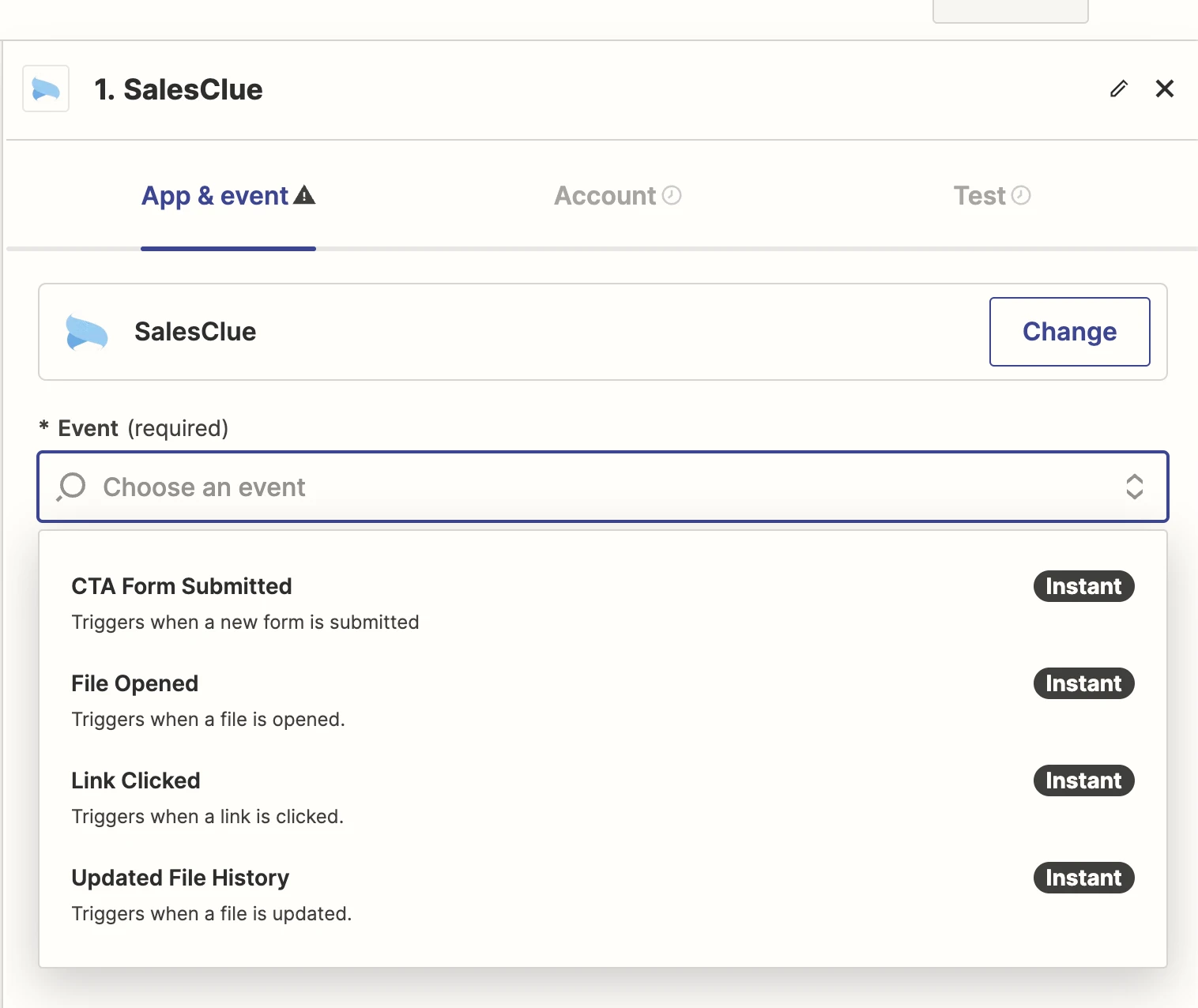Switch to the App & event tab

pos(228,196)
